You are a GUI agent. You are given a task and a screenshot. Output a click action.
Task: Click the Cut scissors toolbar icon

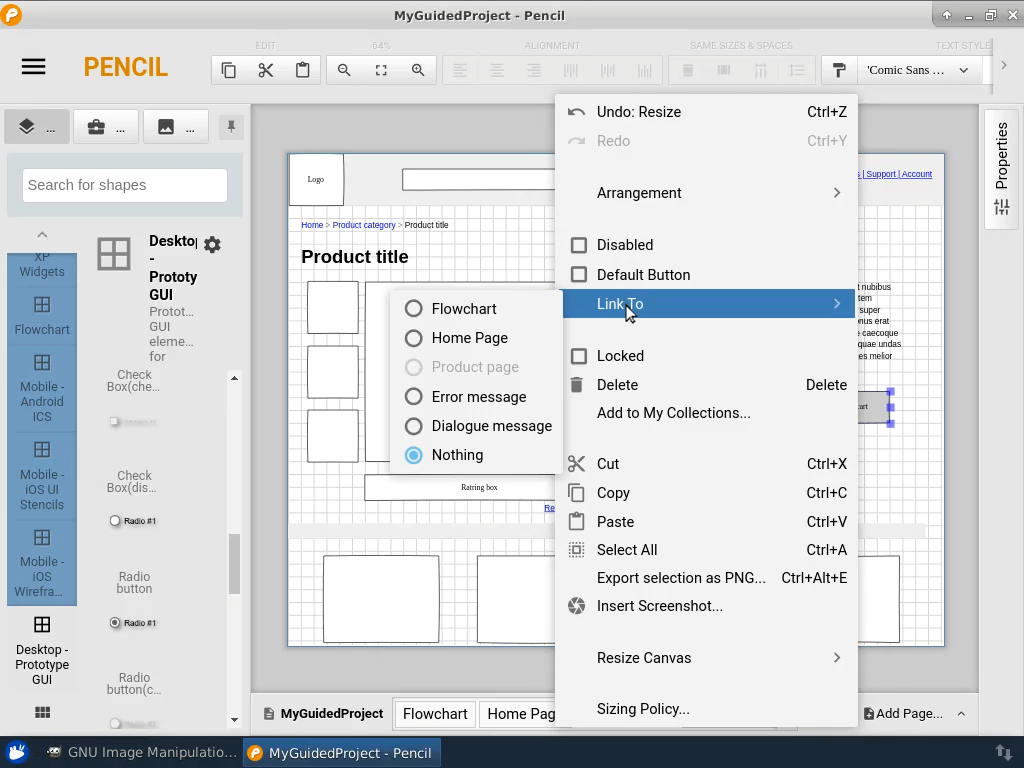click(266, 70)
